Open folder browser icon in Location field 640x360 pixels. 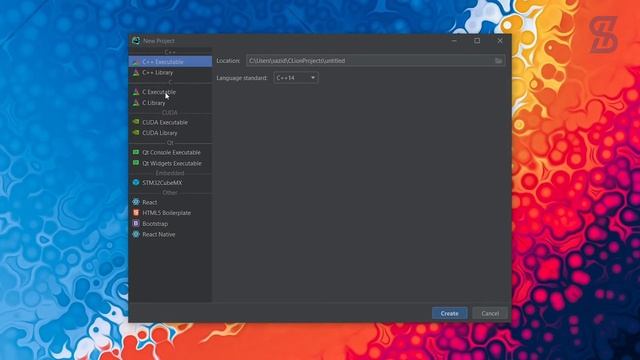pos(498,60)
